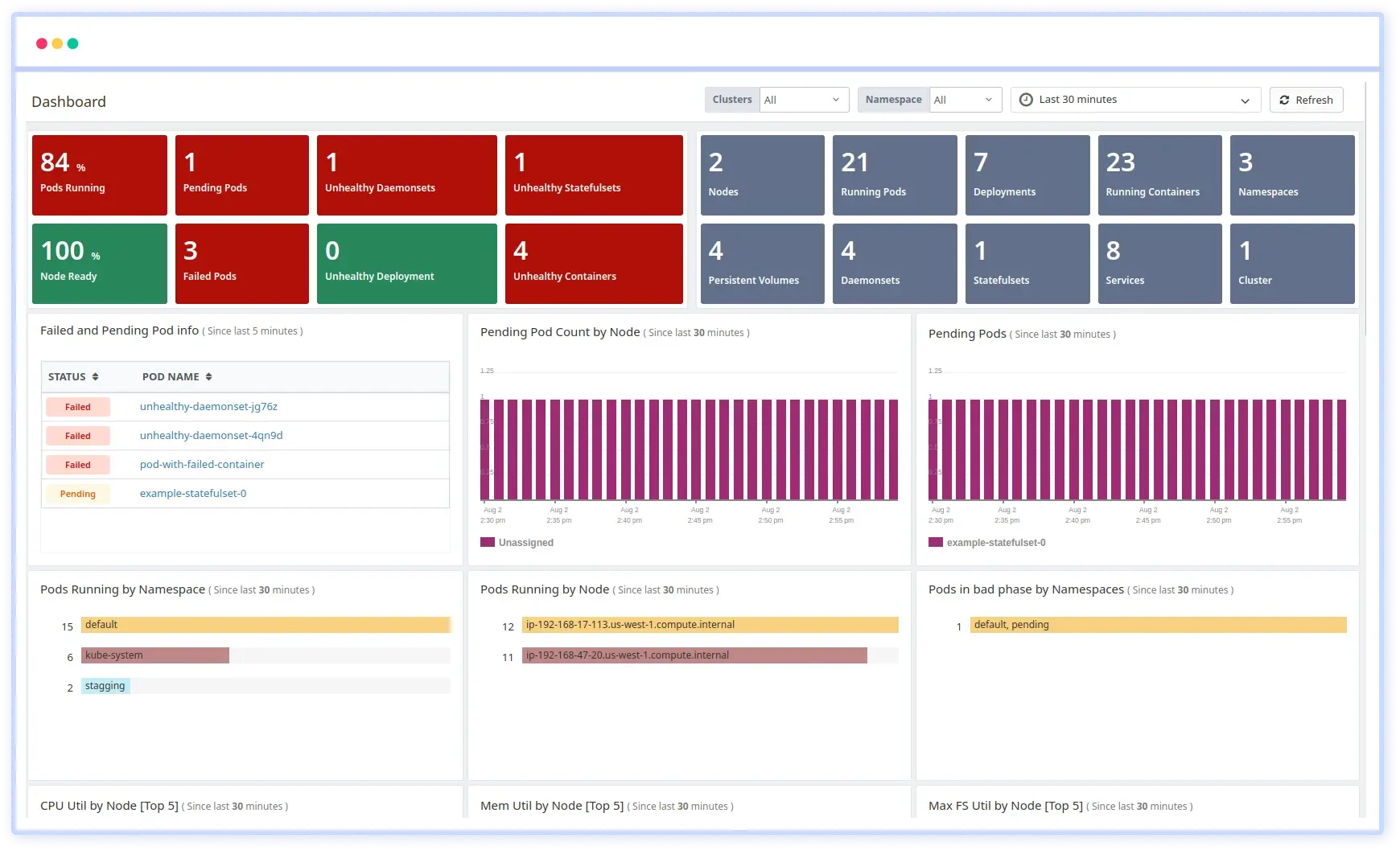The image size is (1400, 850).
Task: Toggle the Unassigned legend swatch
Action: pos(488,543)
